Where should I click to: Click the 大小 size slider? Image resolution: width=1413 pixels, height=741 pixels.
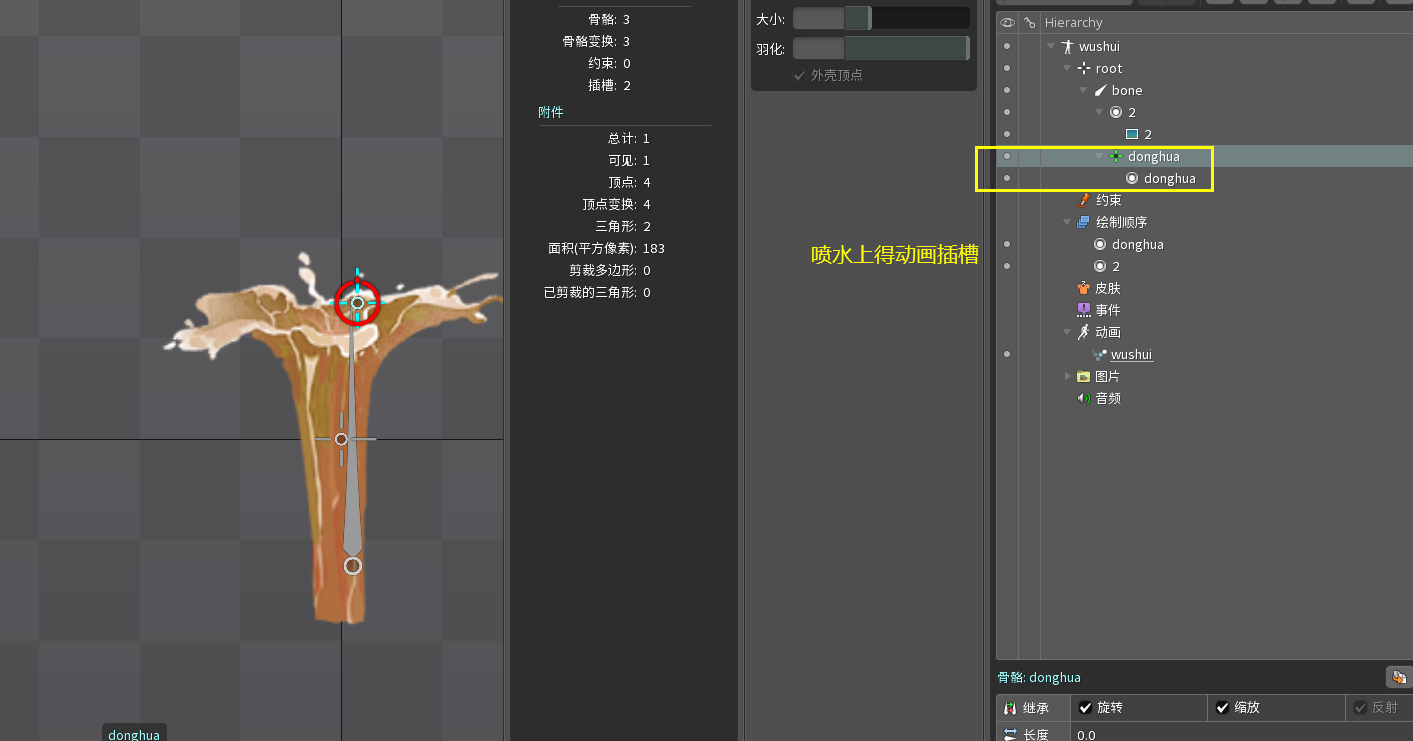click(x=880, y=19)
